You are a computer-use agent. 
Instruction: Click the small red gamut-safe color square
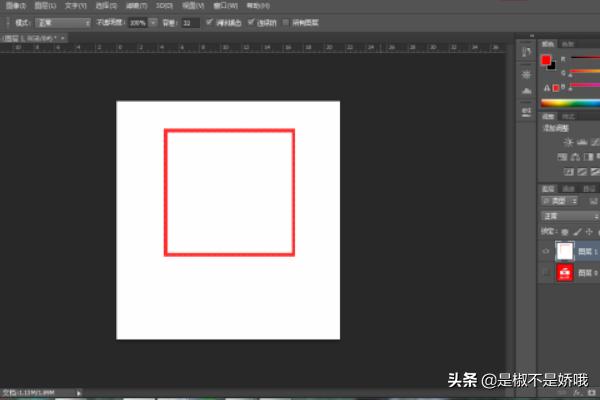point(556,88)
